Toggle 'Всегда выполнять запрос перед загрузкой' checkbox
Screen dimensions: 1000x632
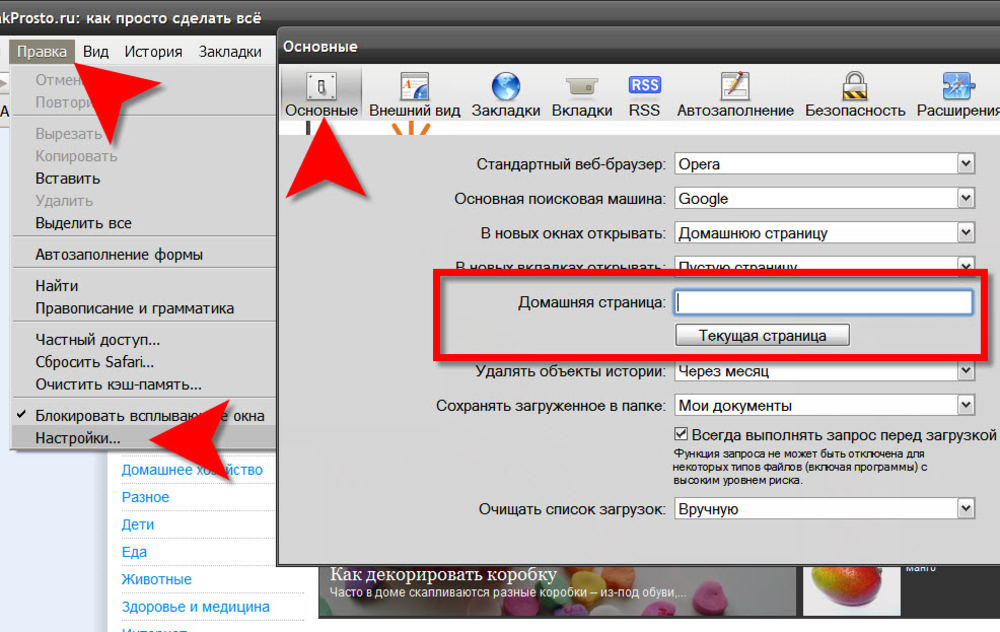[680, 434]
